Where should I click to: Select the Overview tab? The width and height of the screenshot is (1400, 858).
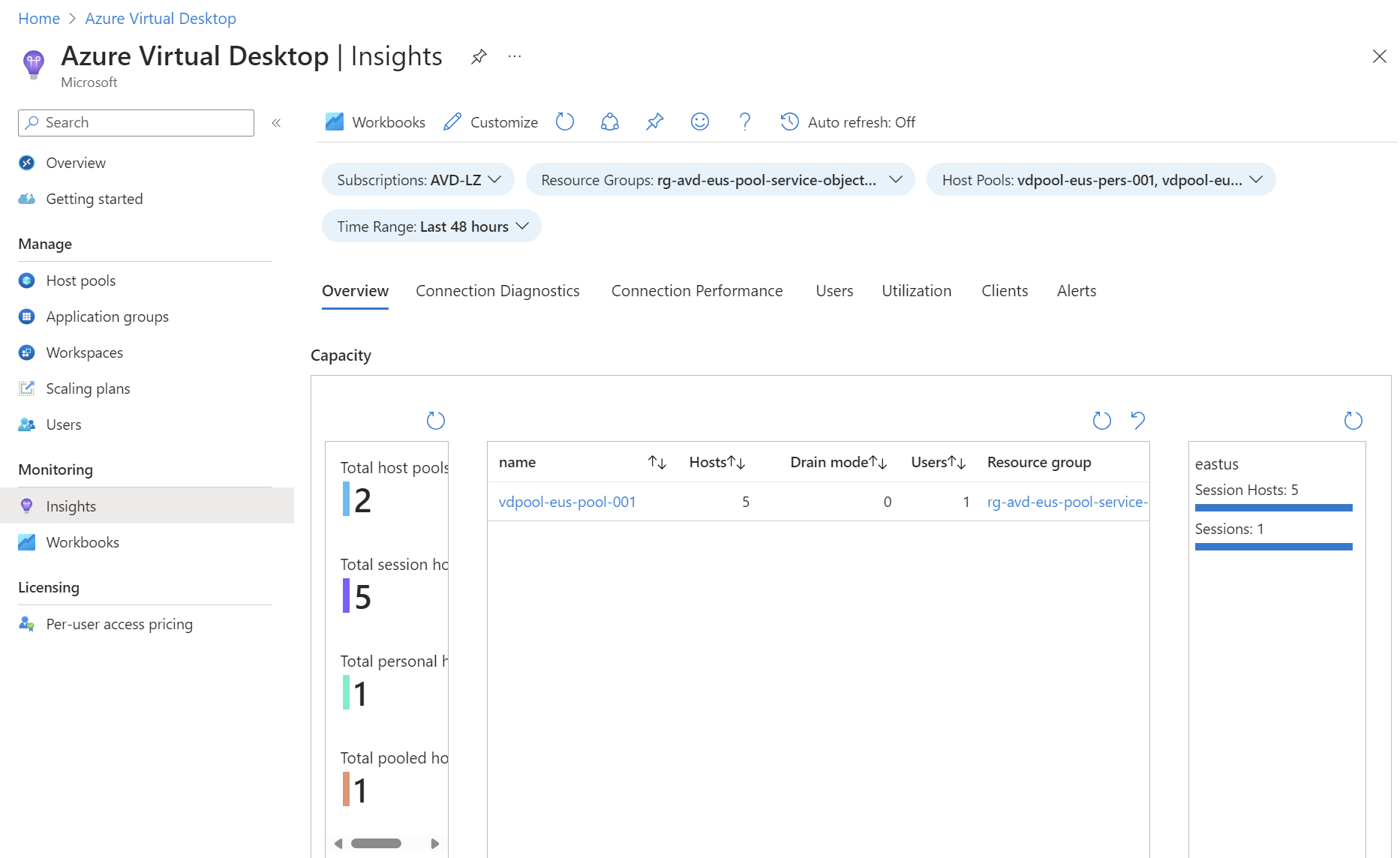[x=355, y=291]
